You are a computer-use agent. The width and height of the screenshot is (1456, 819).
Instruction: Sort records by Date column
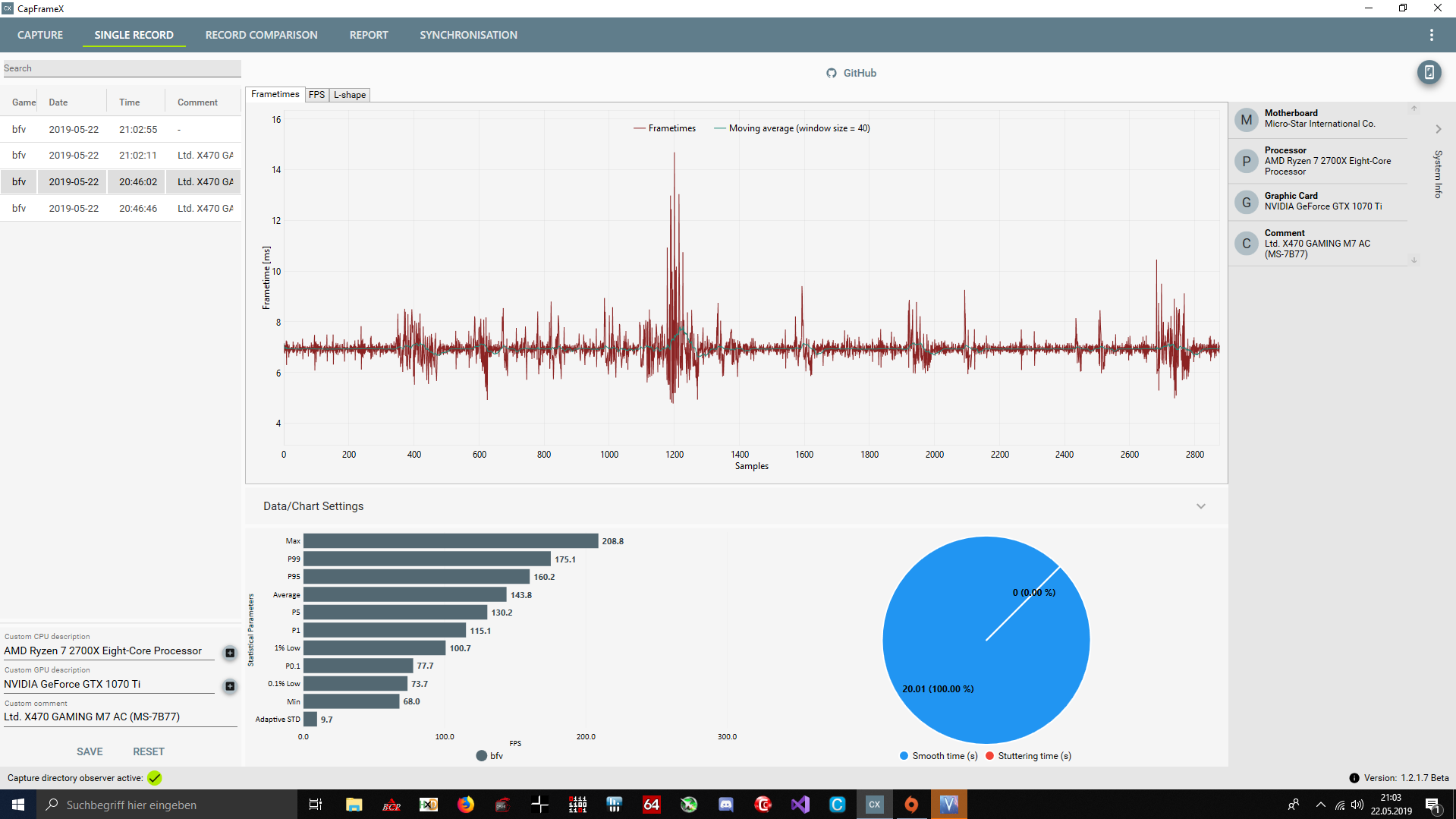click(58, 102)
